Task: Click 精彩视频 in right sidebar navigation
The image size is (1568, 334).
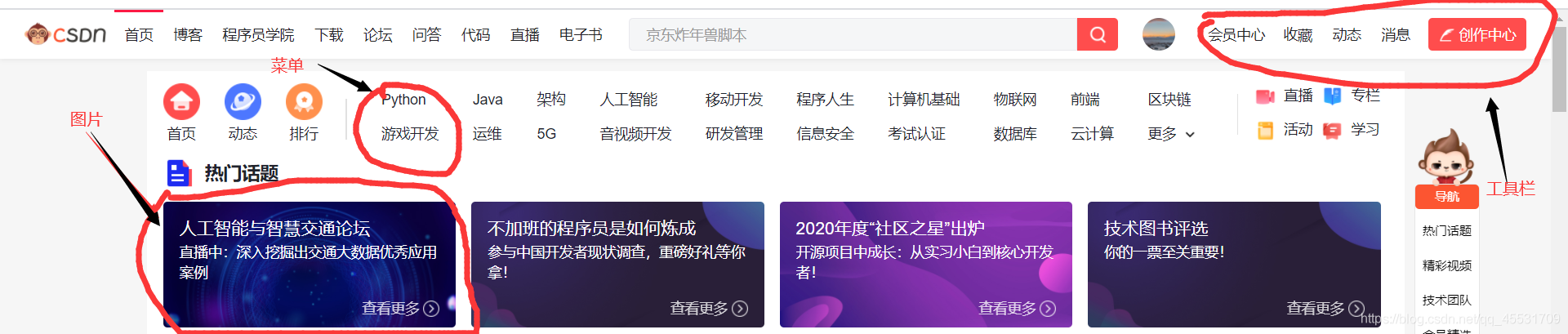Action: point(1446,265)
